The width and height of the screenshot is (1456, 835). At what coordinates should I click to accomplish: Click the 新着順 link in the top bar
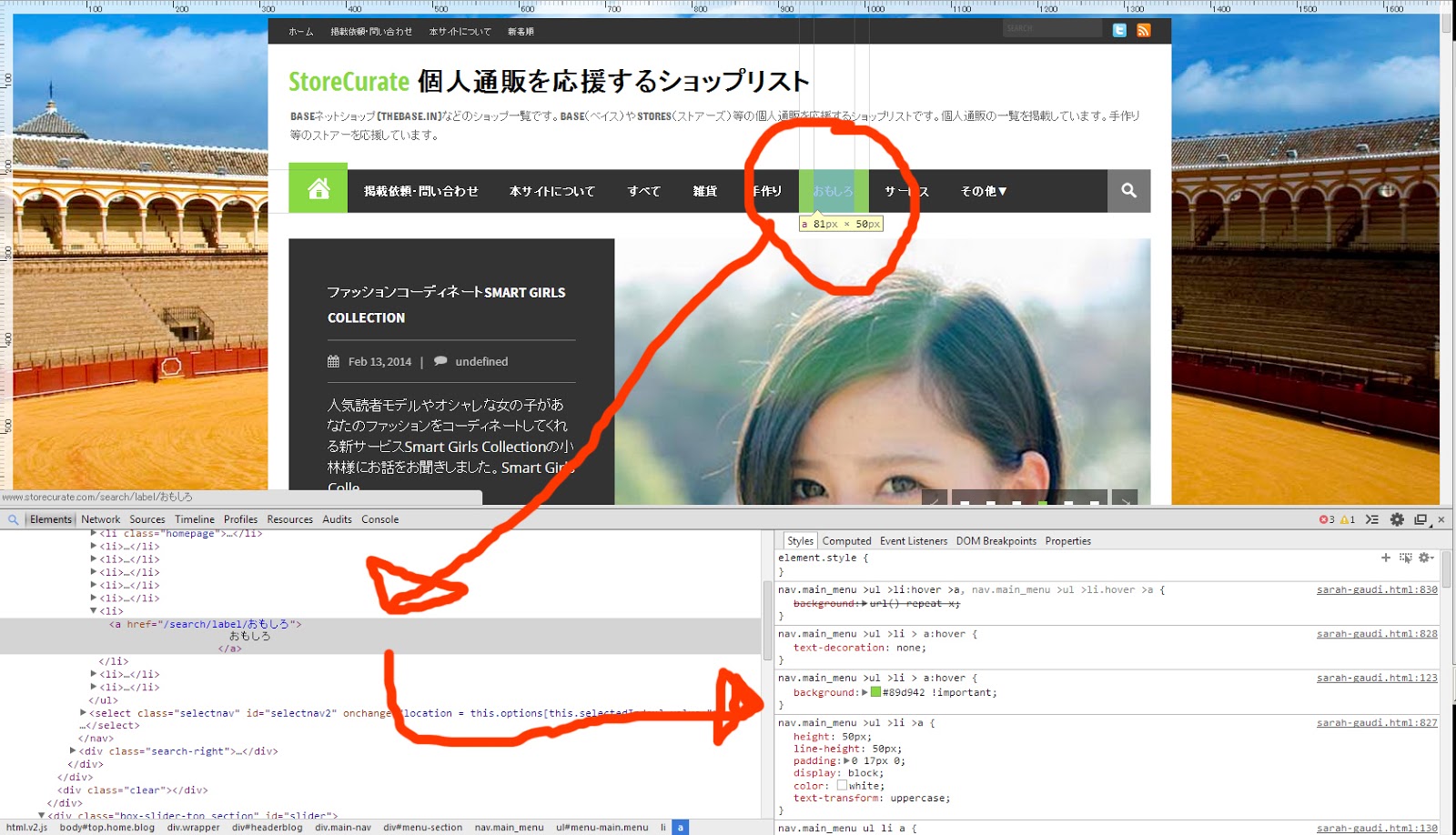tap(521, 31)
